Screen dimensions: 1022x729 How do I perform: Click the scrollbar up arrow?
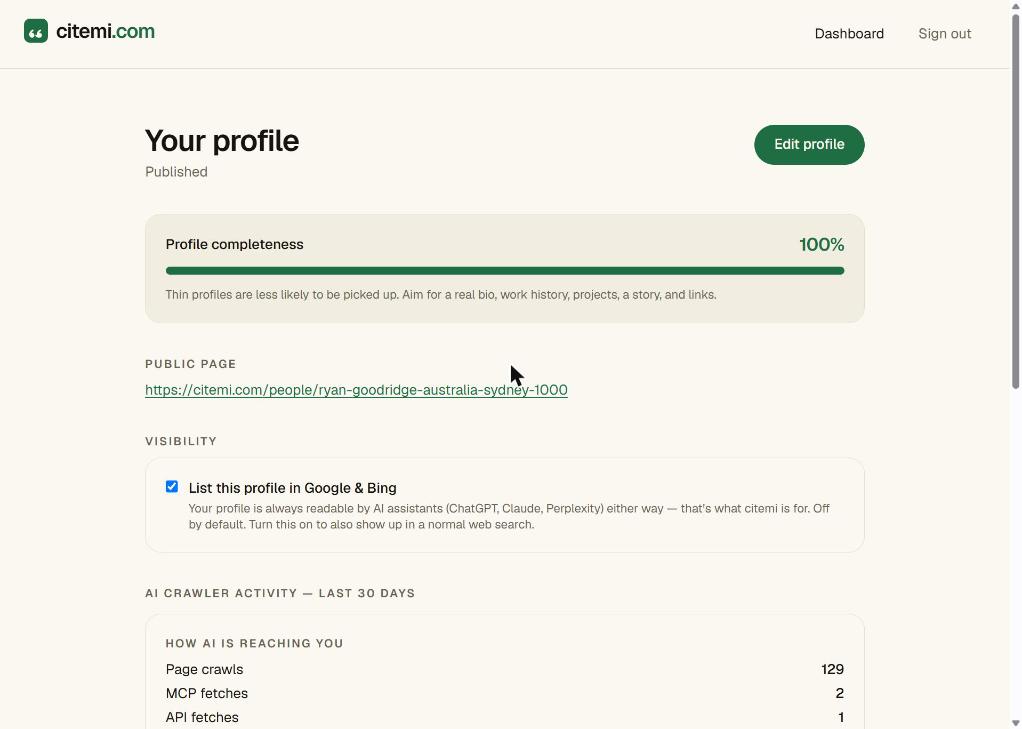click(x=1015, y=5)
